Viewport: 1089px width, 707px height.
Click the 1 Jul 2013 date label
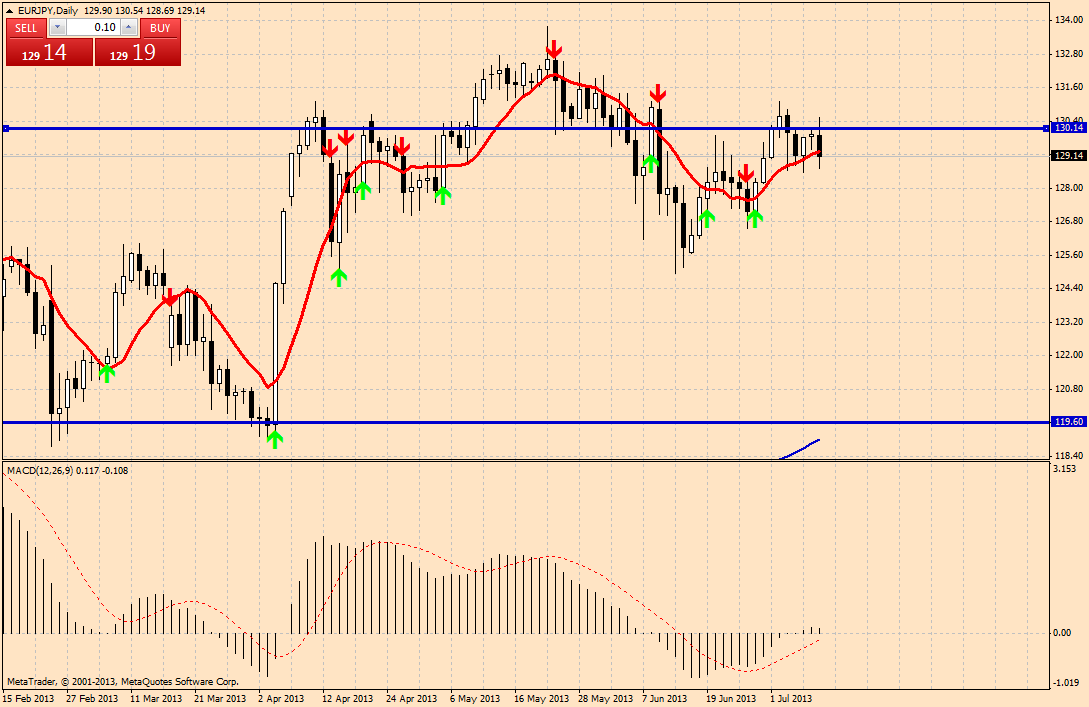tap(791, 699)
